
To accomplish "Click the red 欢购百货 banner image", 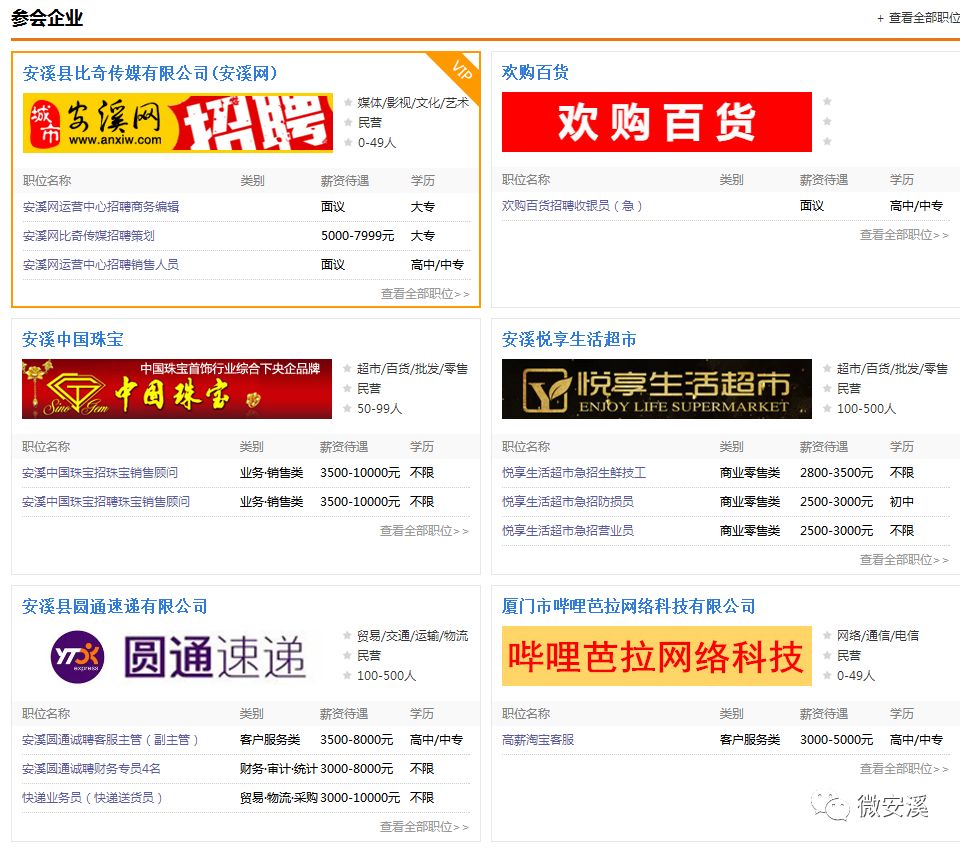I will [x=656, y=122].
